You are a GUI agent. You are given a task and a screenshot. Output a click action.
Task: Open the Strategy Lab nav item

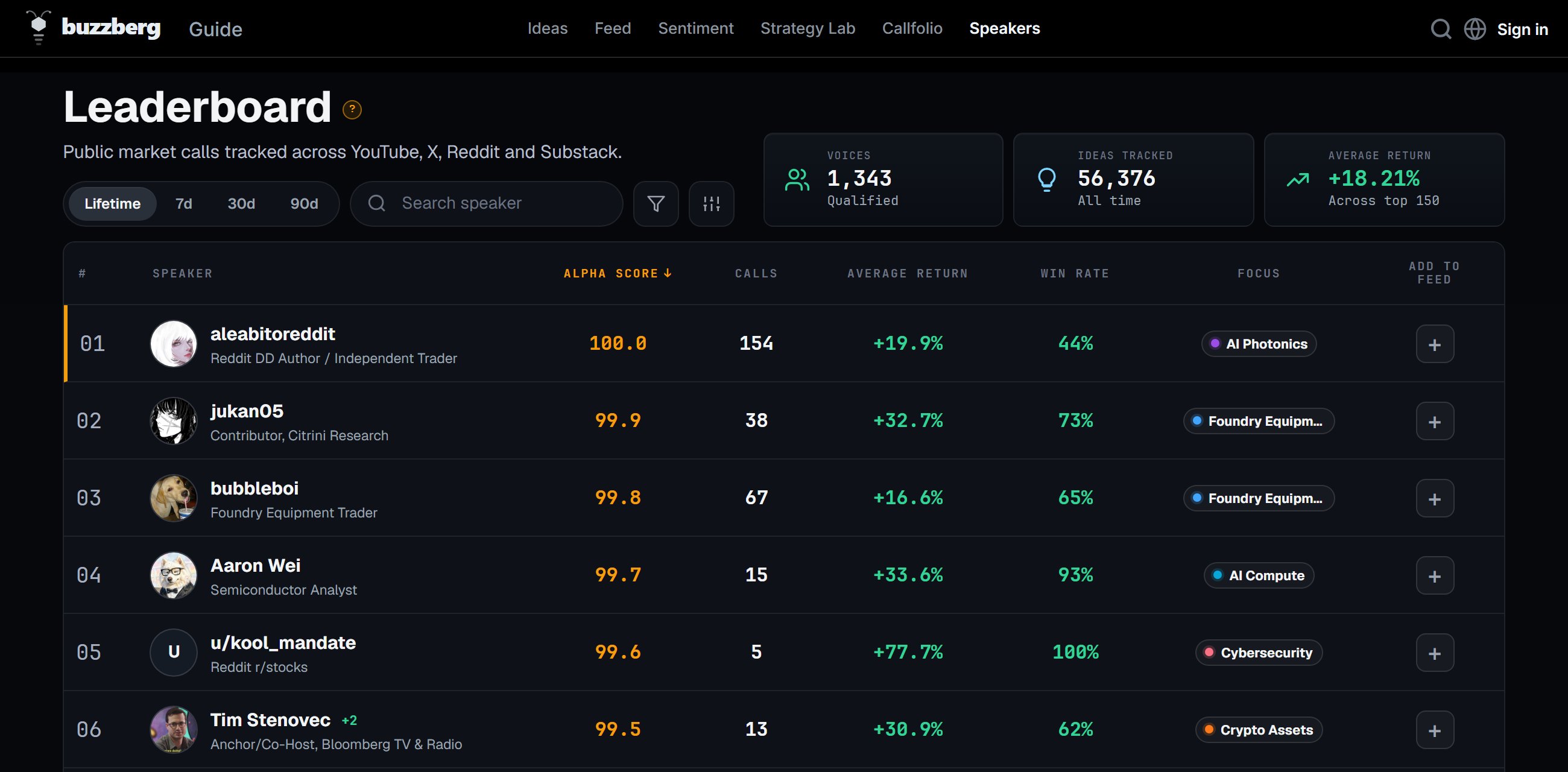click(x=808, y=28)
